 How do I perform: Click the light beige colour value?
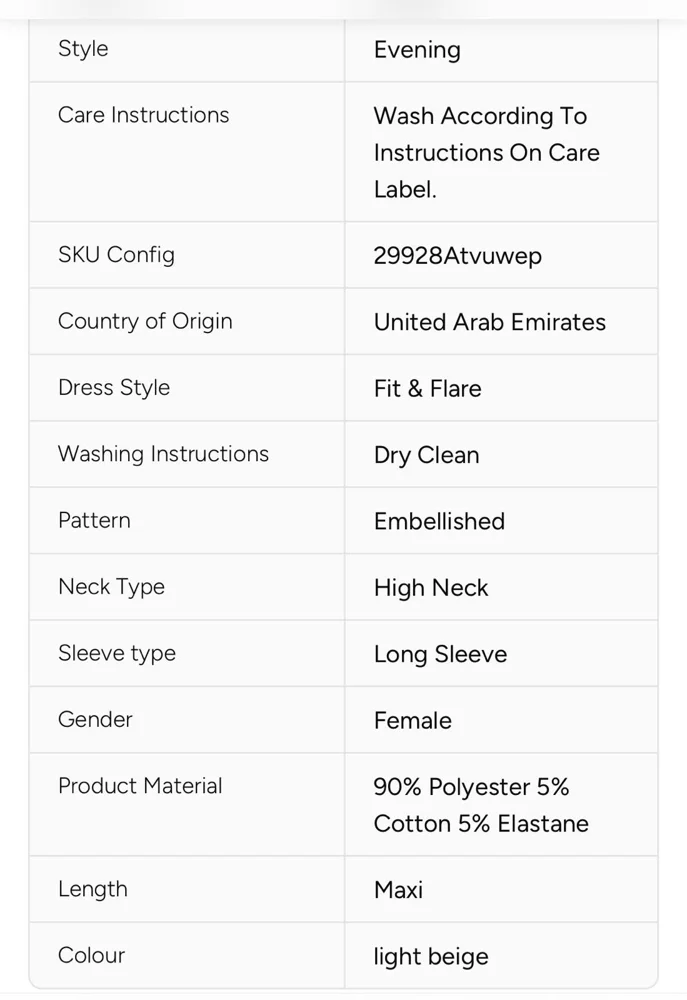click(431, 957)
